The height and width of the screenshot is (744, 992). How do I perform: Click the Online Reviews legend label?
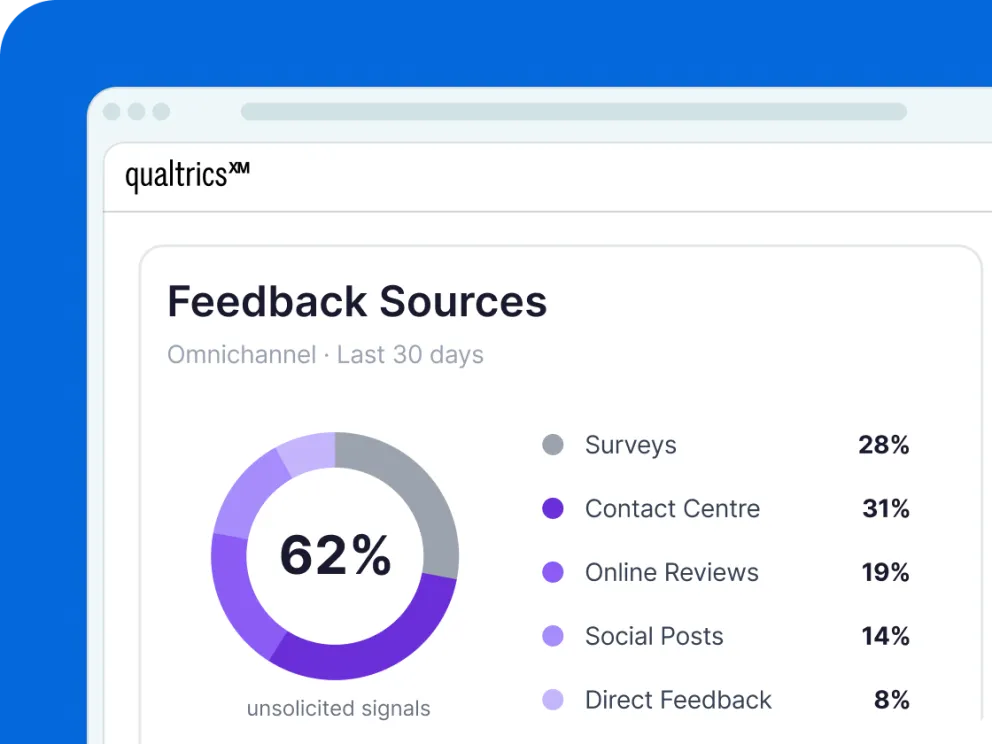click(672, 573)
